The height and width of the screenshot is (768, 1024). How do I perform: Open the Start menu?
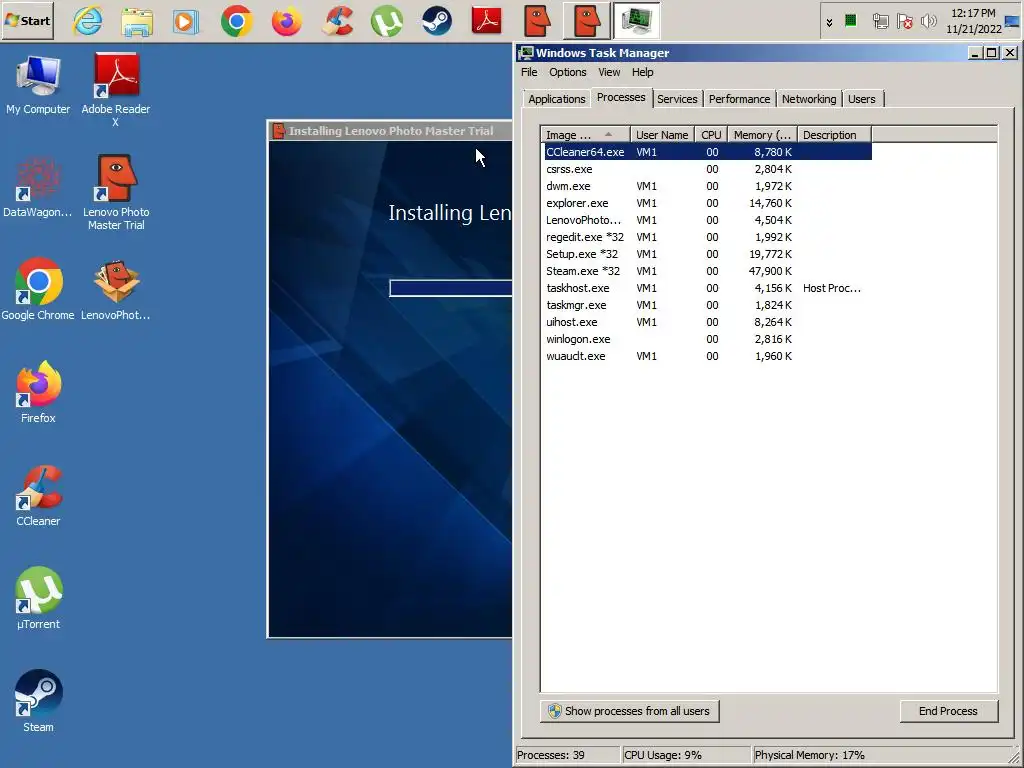pyautogui.click(x=27, y=21)
